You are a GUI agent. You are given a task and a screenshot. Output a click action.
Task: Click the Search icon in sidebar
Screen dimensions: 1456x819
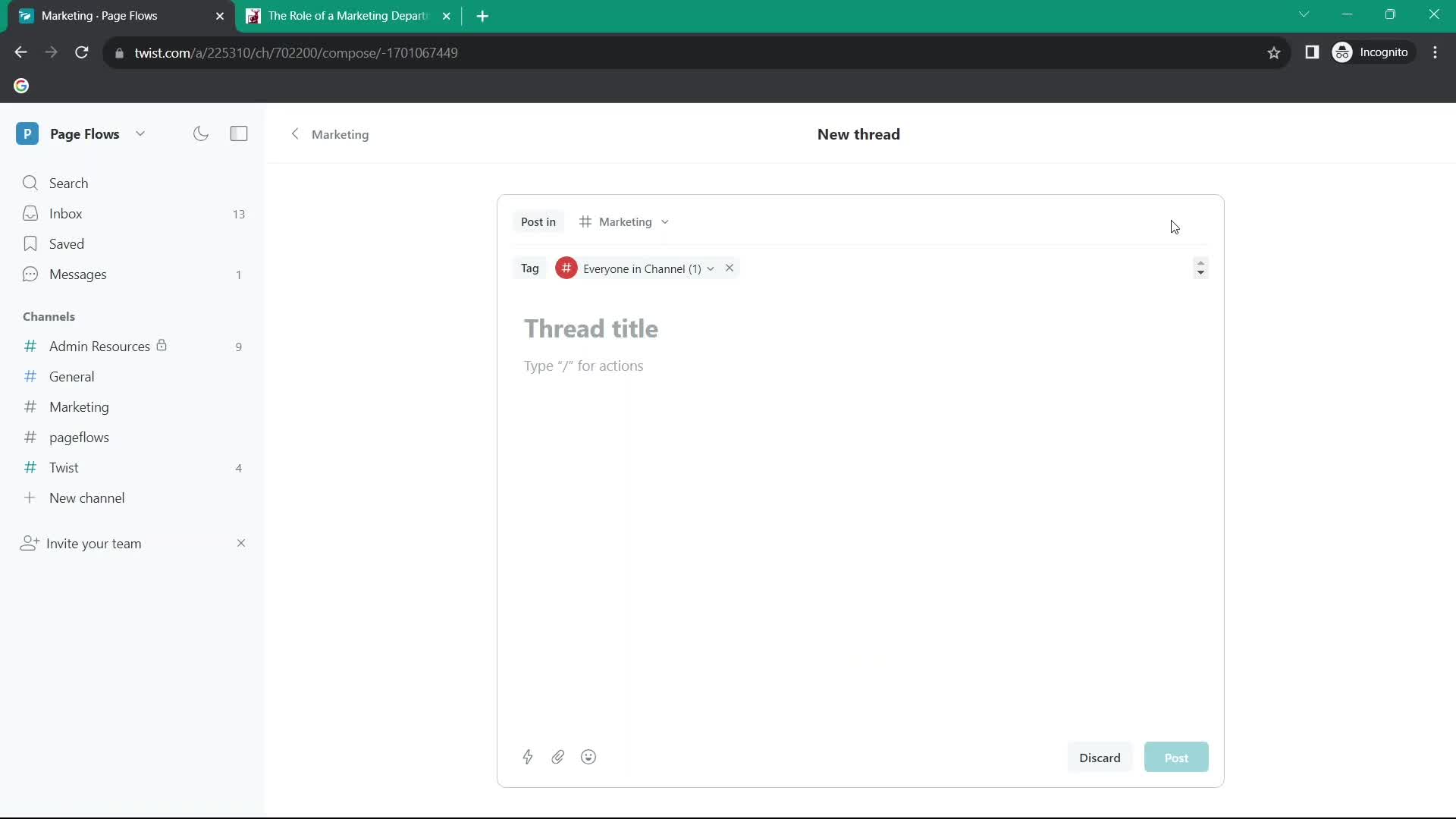tap(30, 183)
